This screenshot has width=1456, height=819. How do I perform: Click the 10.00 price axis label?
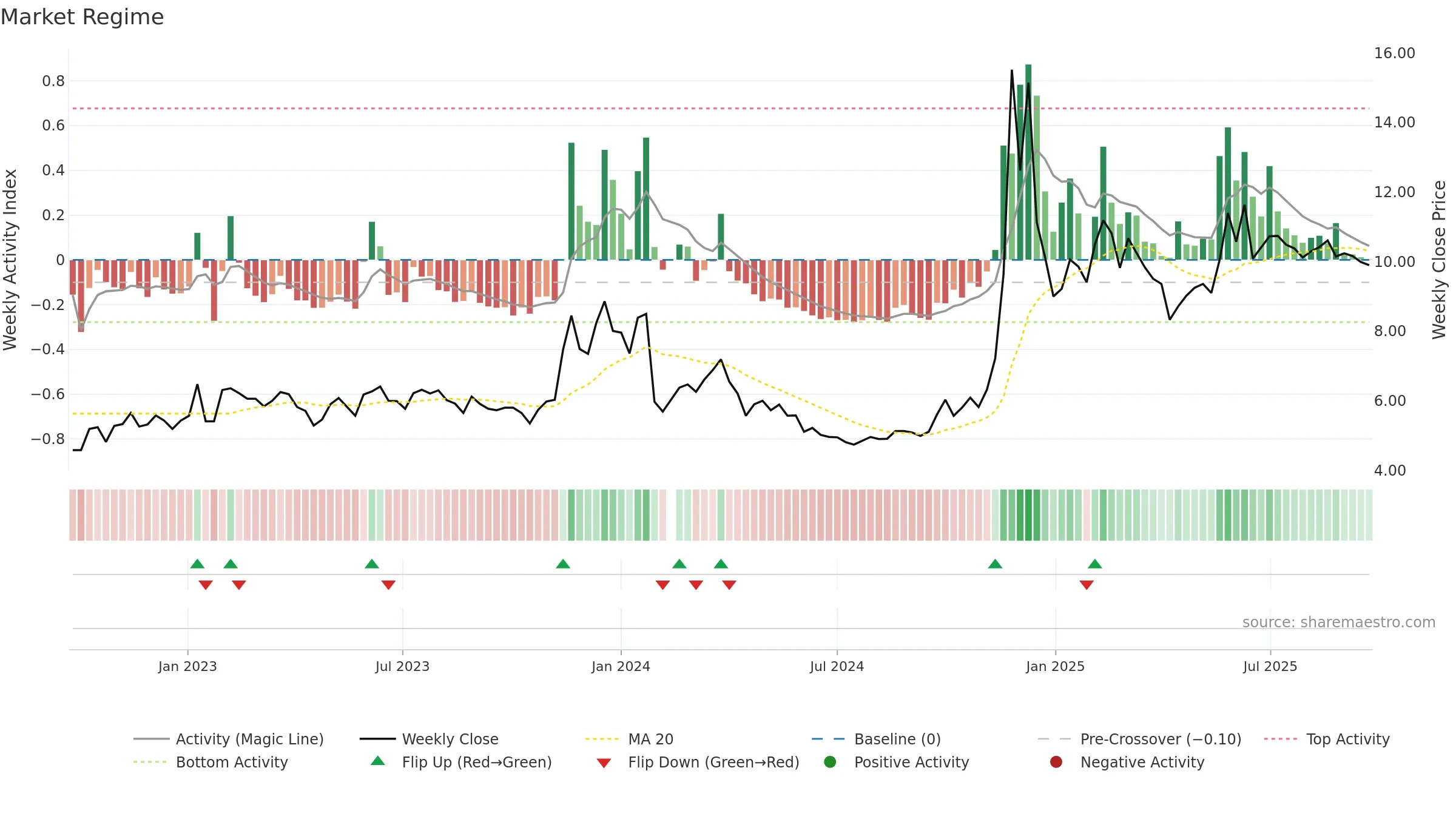click(1395, 262)
